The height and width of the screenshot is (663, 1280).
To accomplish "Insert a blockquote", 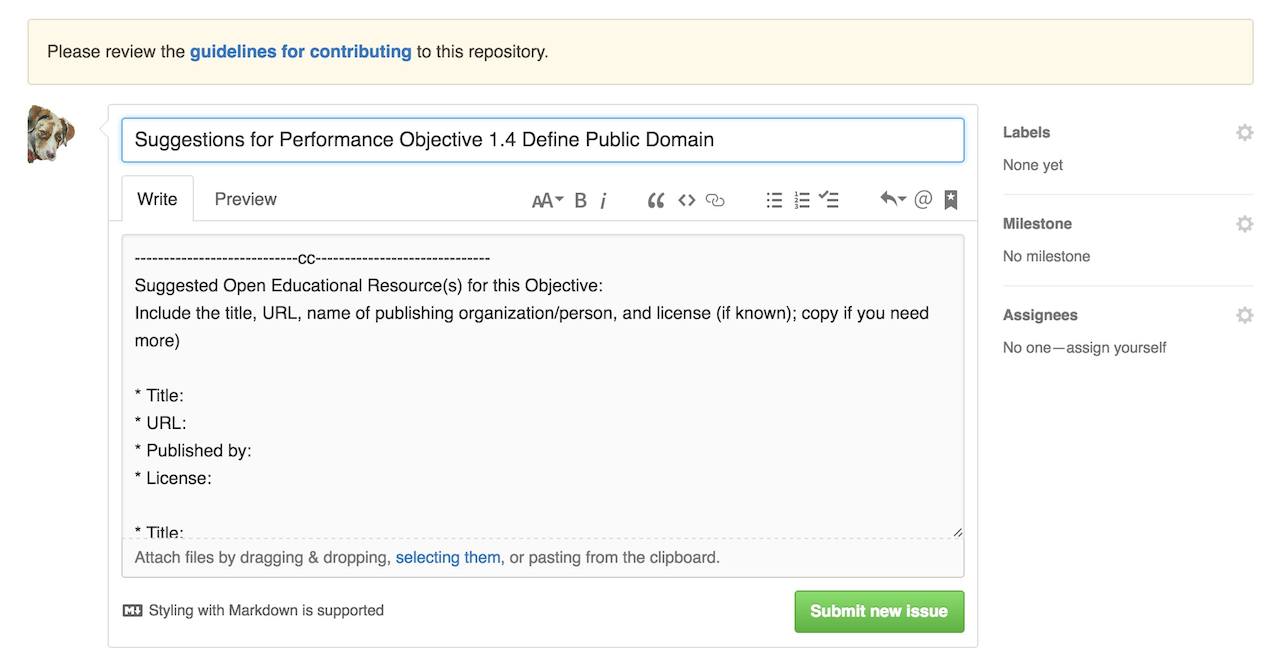I will (x=656, y=200).
